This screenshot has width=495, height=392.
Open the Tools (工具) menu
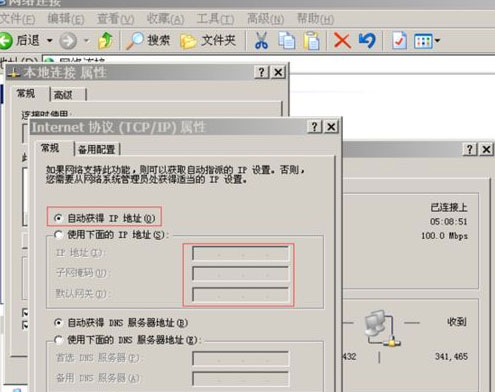coord(215,19)
